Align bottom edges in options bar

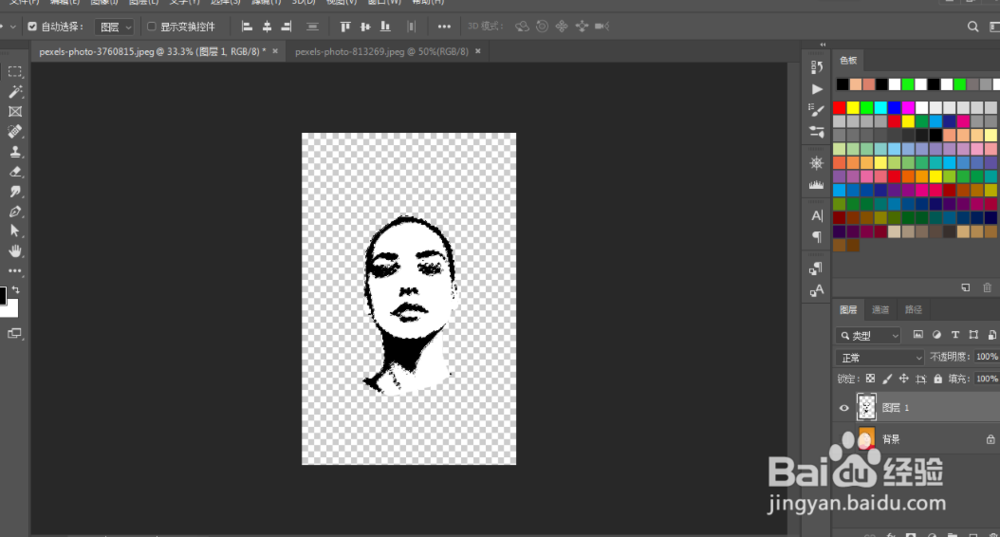pos(385,26)
